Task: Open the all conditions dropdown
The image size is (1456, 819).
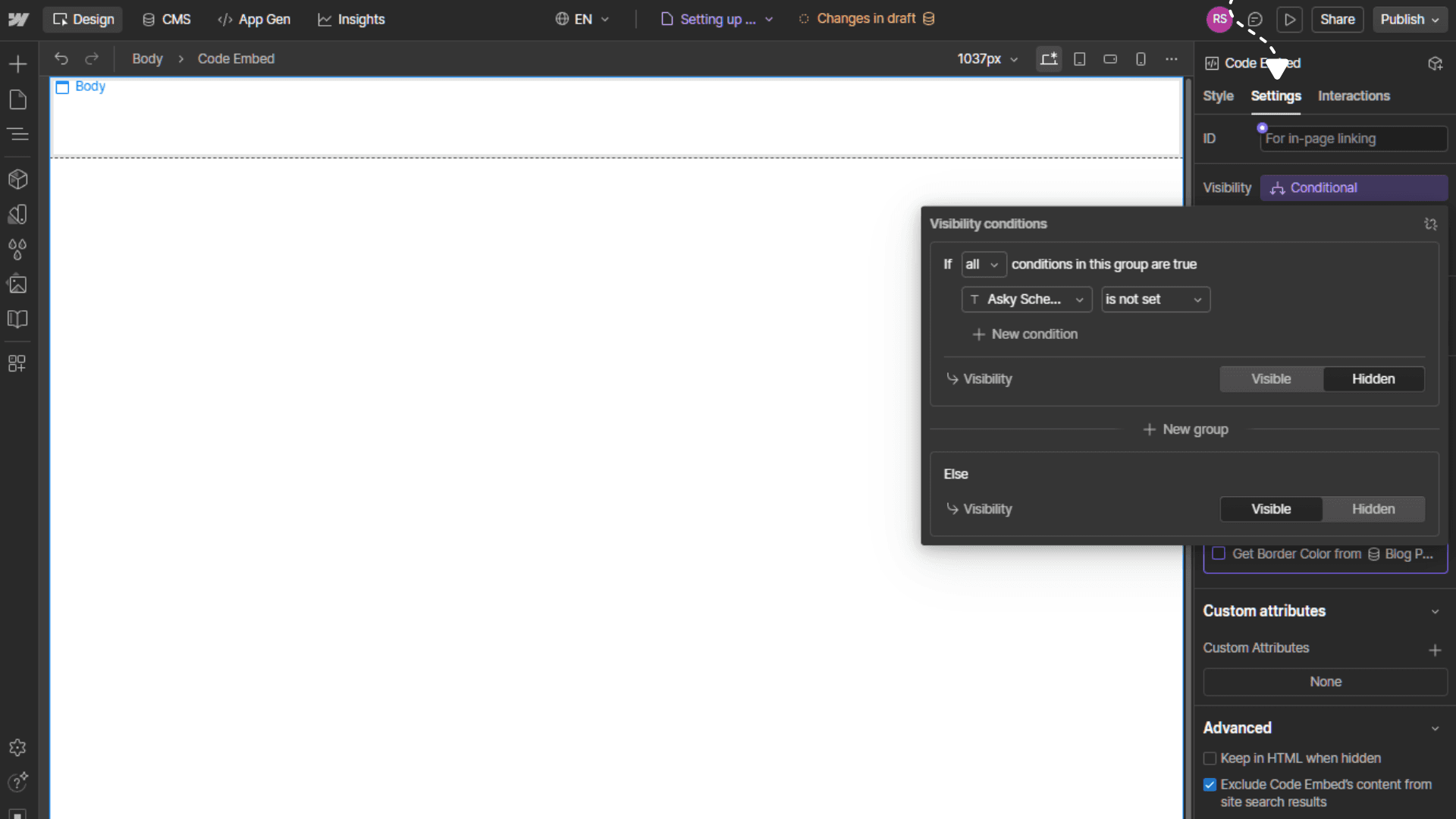Action: click(983, 264)
